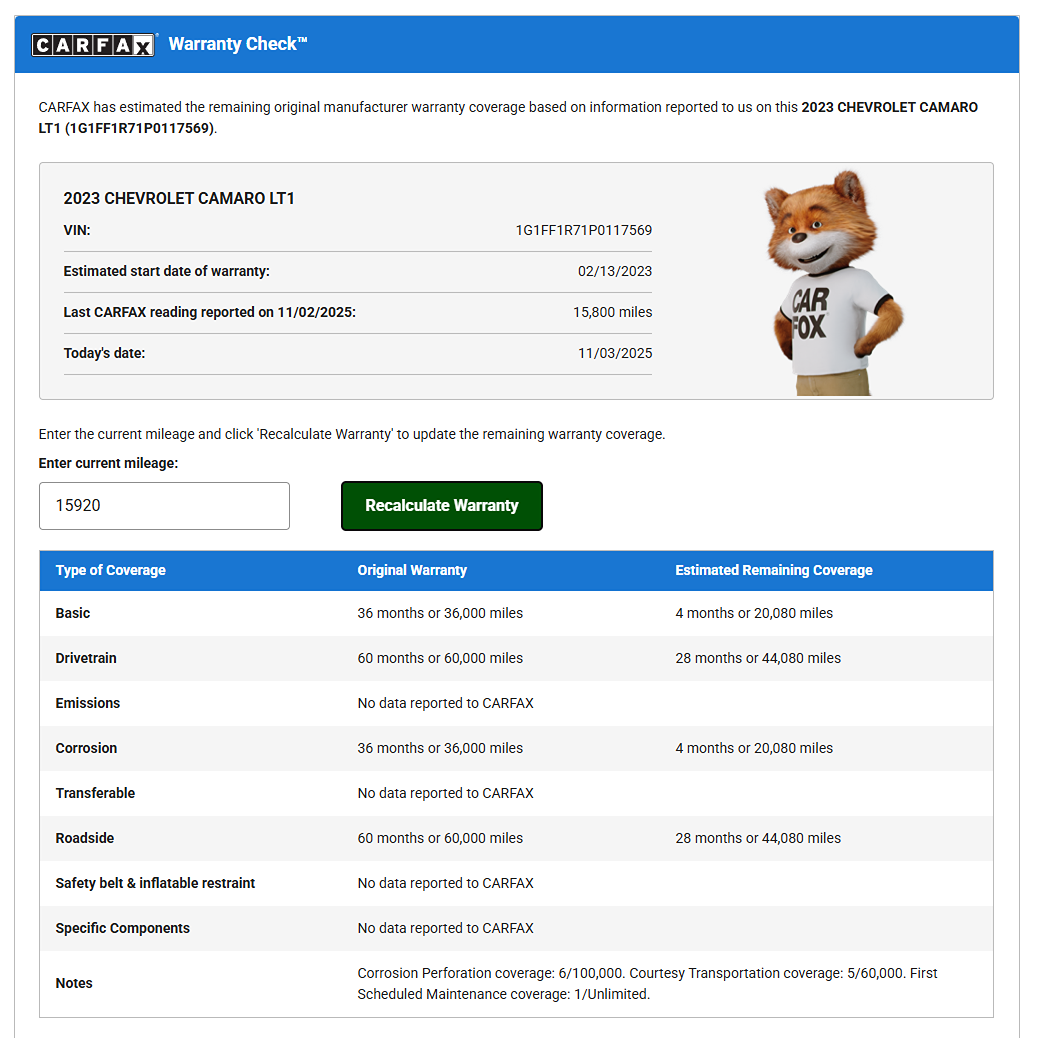Click the VIN number in details card
This screenshot has width=1037, height=1038.
(x=583, y=231)
